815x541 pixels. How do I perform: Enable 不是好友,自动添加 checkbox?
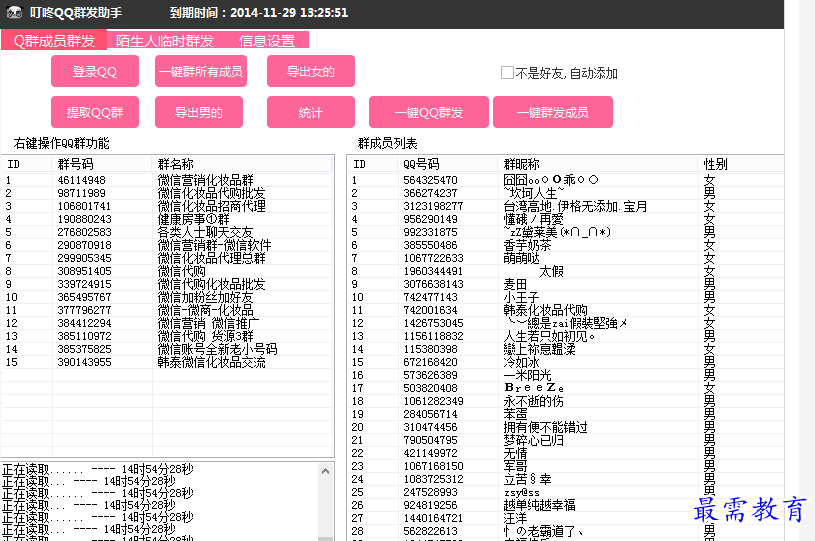[507, 73]
